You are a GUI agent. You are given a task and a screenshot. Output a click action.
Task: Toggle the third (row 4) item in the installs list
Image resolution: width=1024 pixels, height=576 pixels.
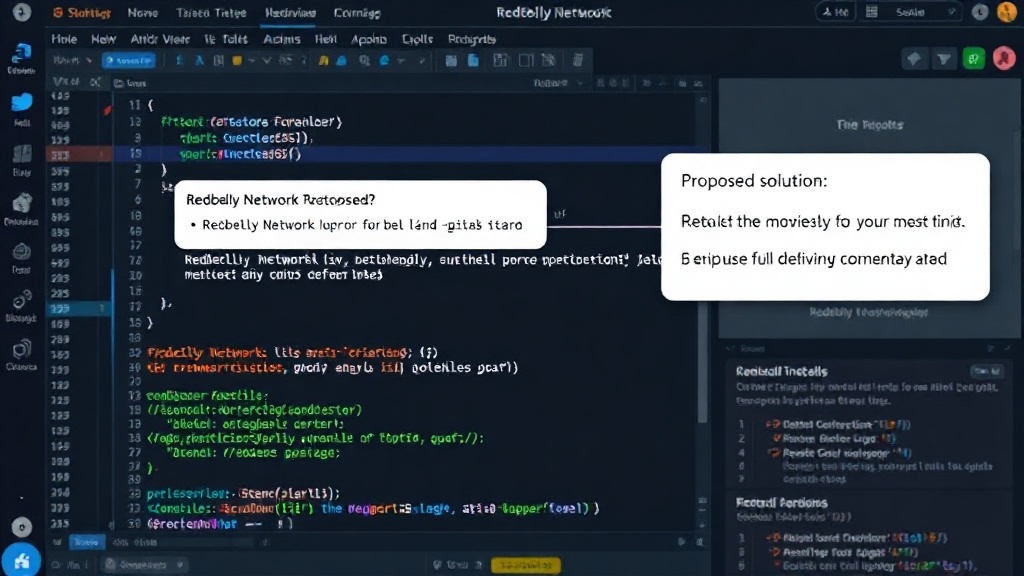(774, 453)
